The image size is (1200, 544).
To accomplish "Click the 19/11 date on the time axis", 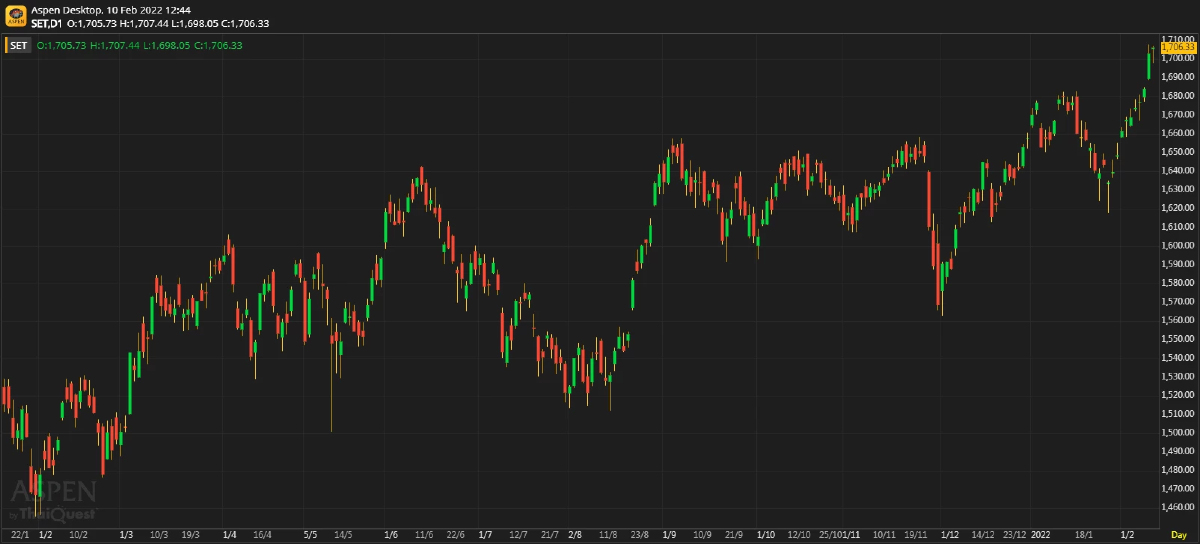I will [918, 535].
